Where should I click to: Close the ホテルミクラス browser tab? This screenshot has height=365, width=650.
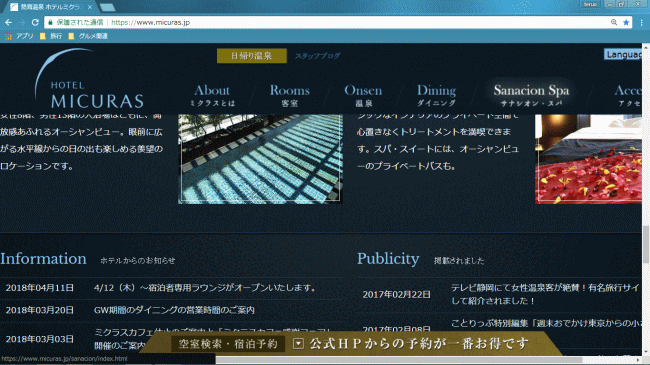pos(90,7)
